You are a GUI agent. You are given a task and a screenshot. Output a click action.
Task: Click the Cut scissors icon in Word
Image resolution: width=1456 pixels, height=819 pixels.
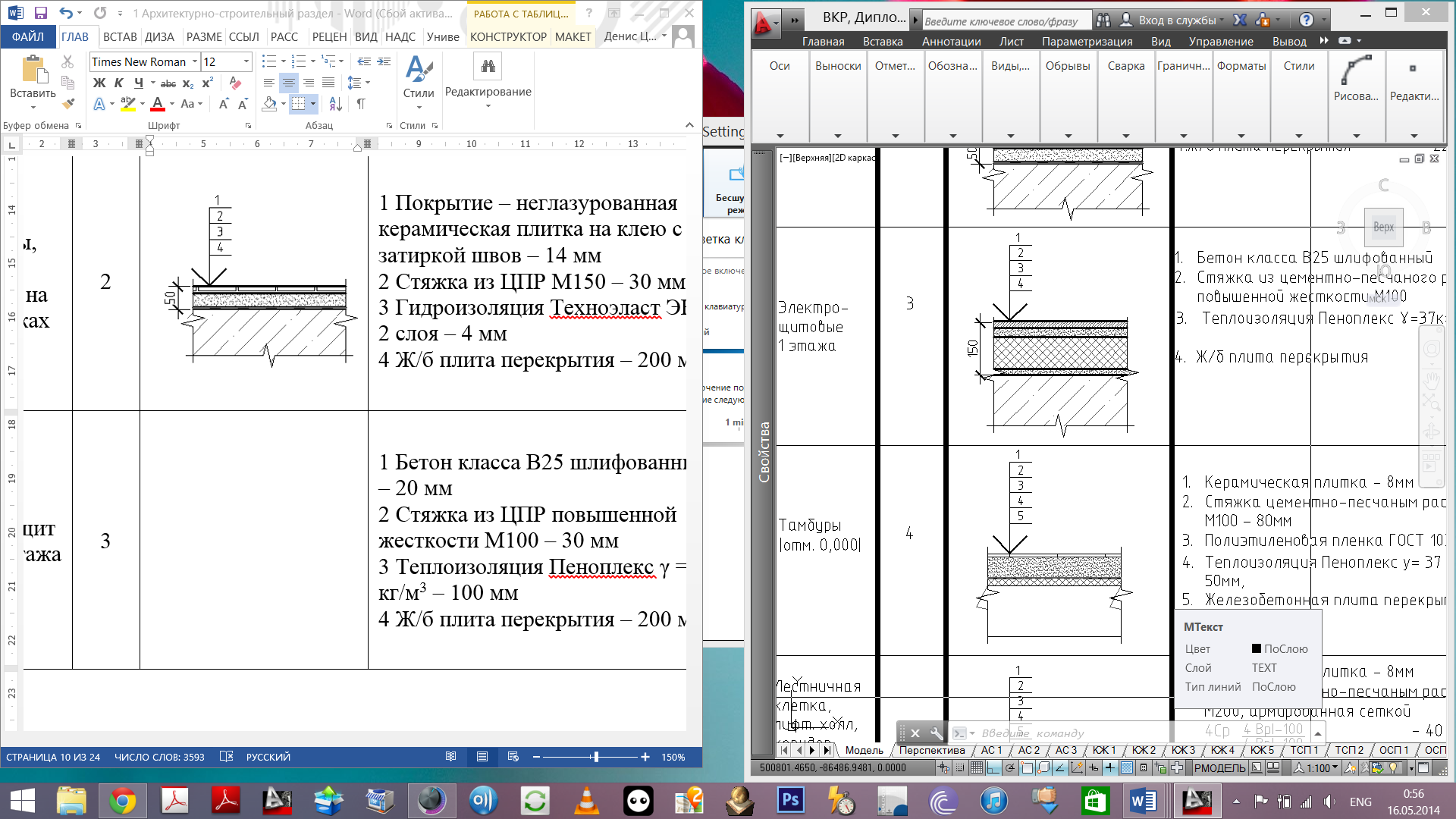click(67, 61)
